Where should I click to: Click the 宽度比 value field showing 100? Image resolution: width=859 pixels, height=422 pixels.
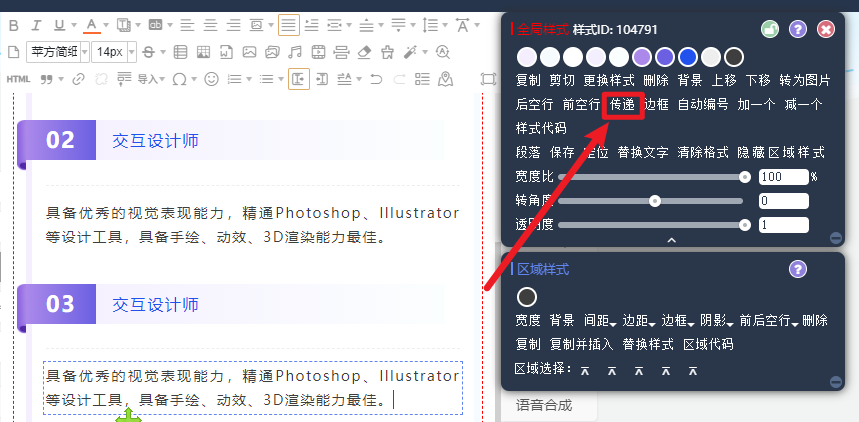click(x=783, y=177)
